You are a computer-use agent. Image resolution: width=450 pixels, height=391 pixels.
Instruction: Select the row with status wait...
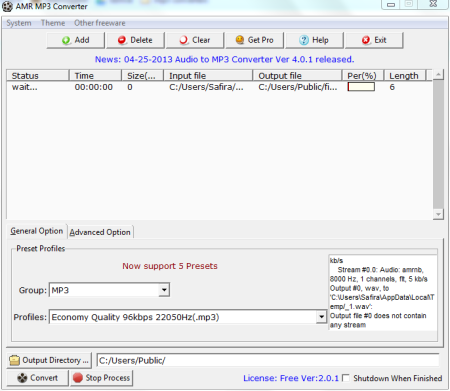(220, 87)
